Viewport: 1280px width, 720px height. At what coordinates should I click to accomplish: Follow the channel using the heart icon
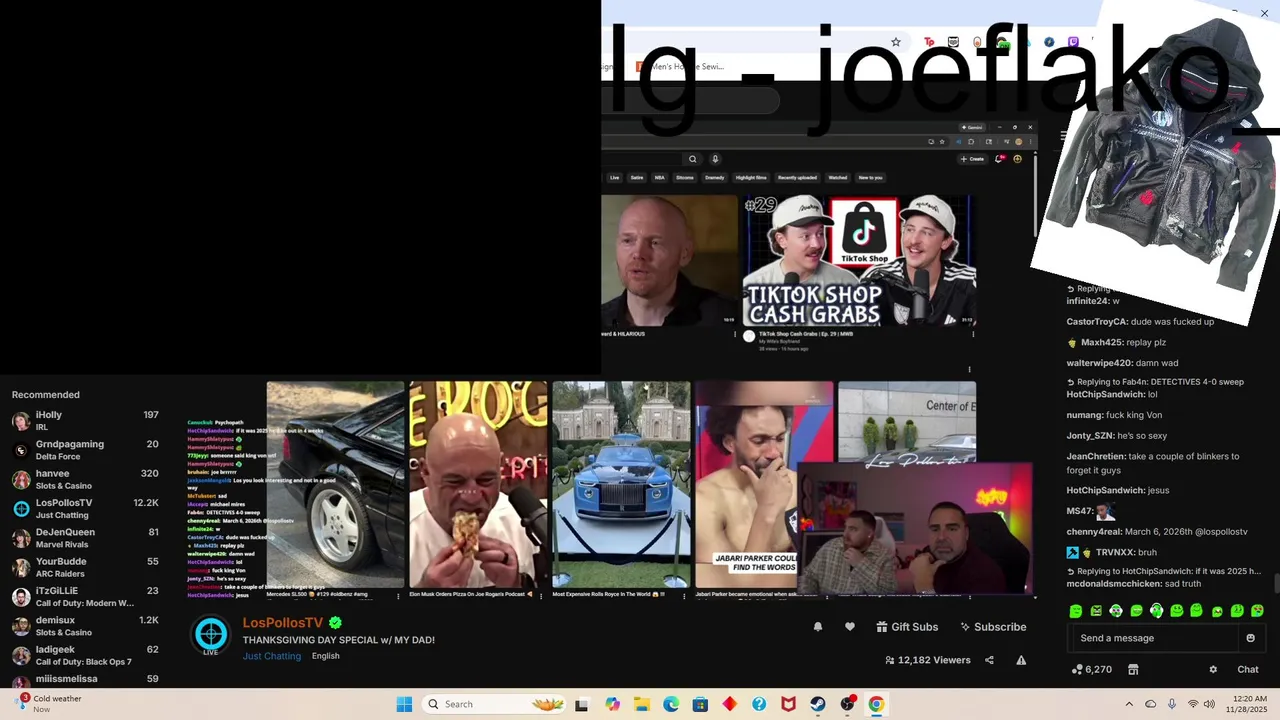[850, 627]
